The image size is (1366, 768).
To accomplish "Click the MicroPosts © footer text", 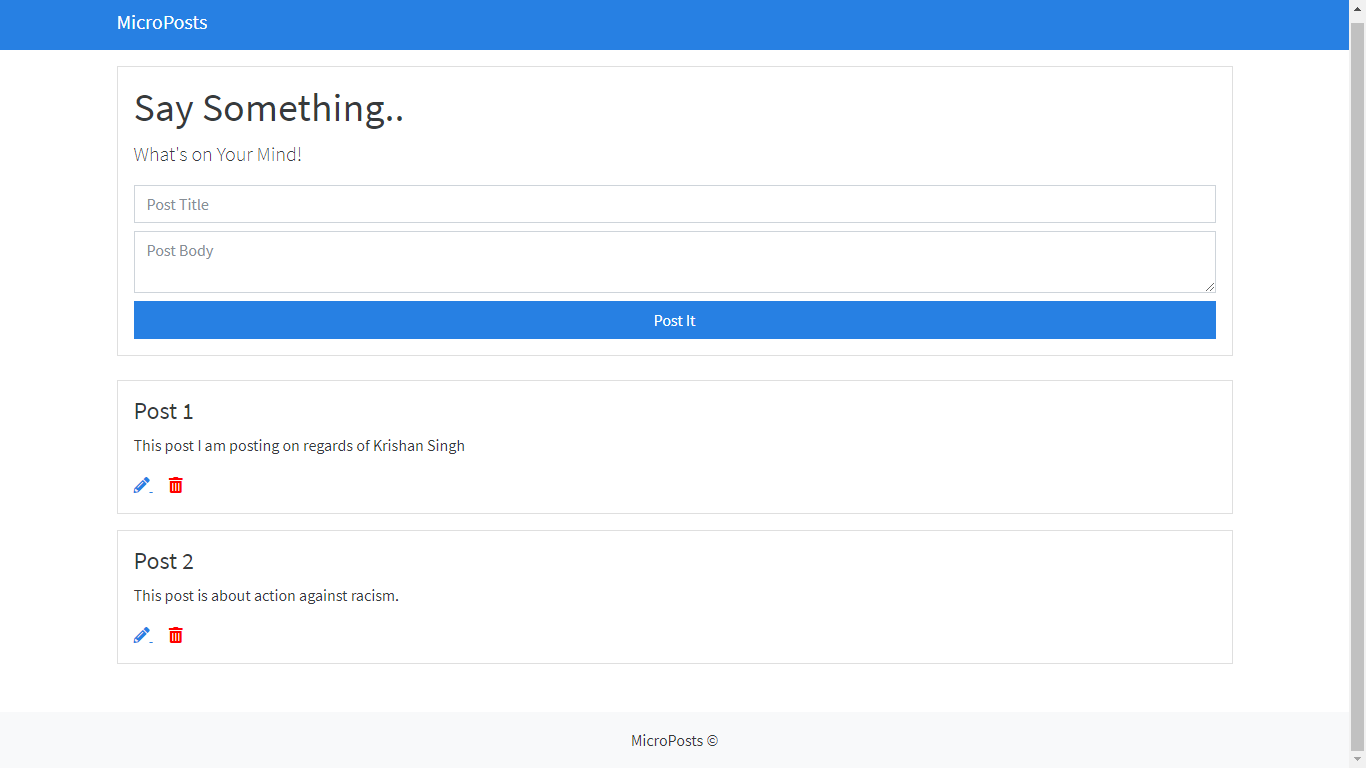I will [x=674, y=740].
